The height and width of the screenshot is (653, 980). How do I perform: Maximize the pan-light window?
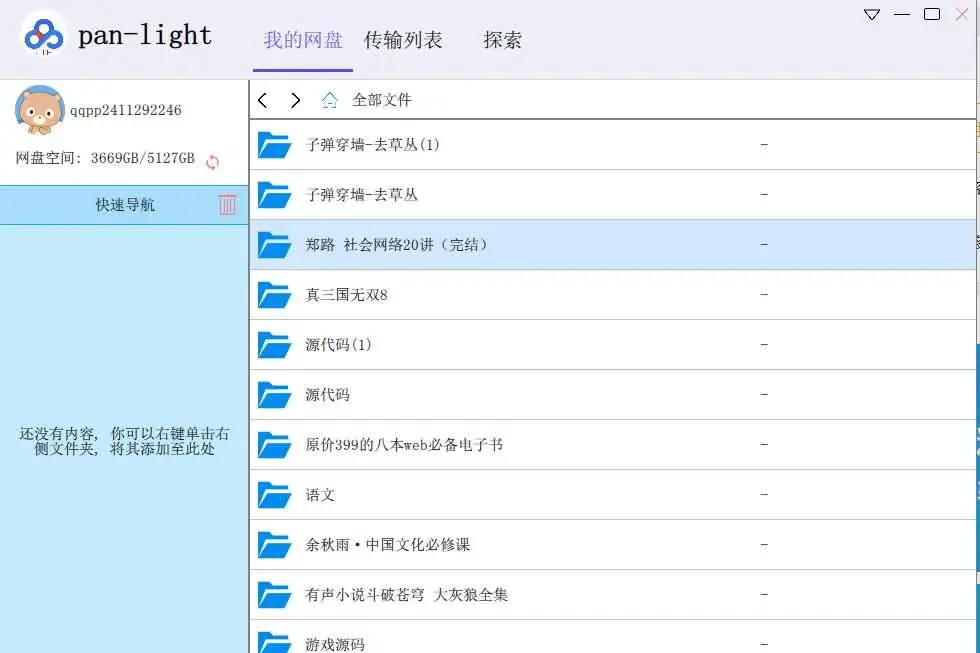click(932, 14)
